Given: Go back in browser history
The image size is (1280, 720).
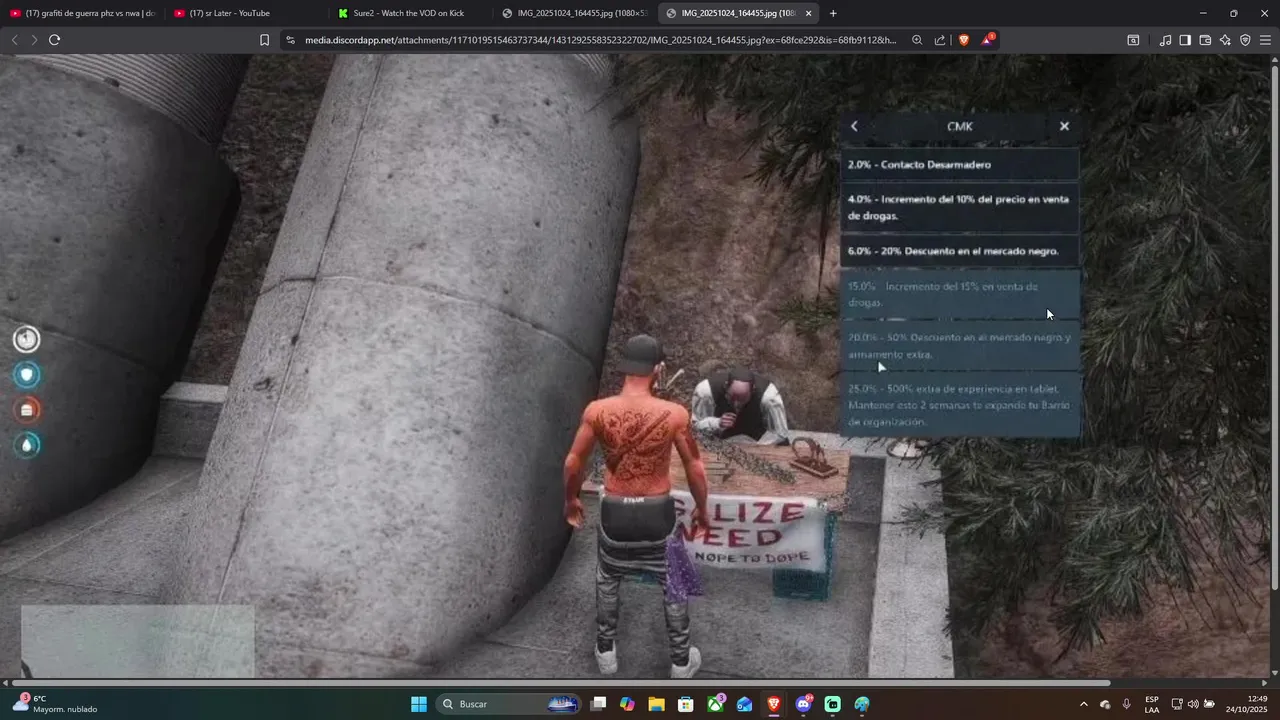Looking at the screenshot, I should [14, 40].
